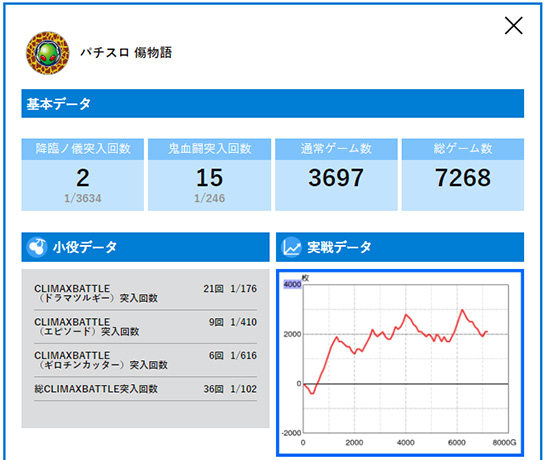The height and width of the screenshot is (460, 544).
Task: Select the ギロチンカッター CLIMAXBATTLE row
Action: [x=145, y=360]
